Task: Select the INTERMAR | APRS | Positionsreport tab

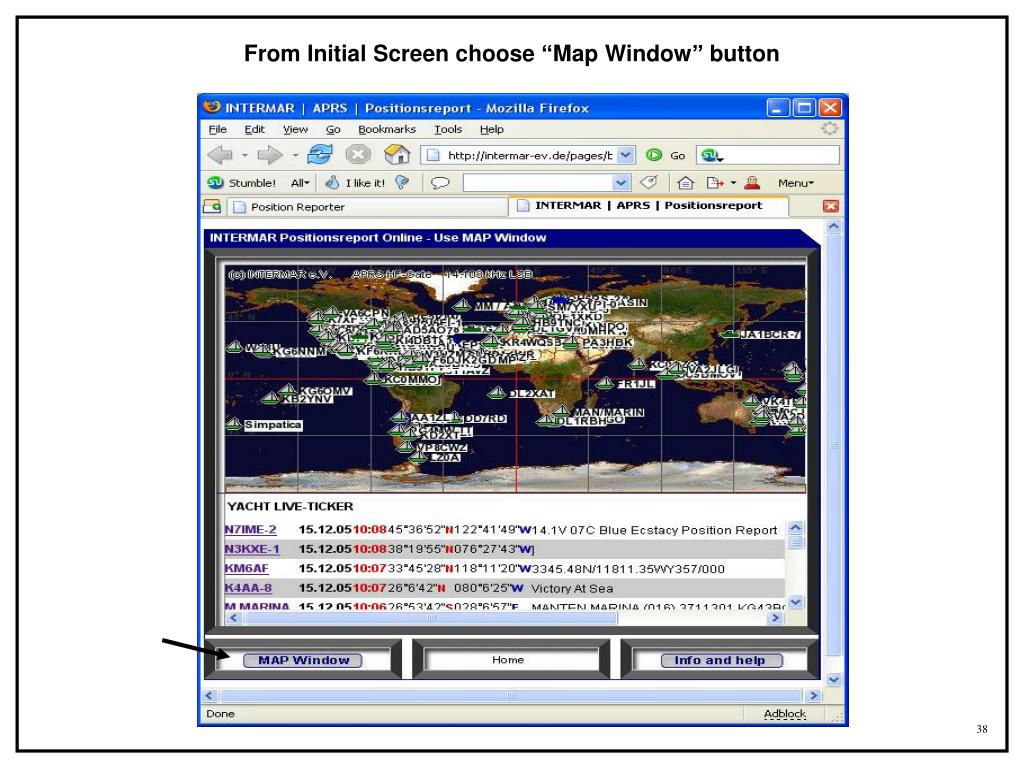Action: [649, 206]
